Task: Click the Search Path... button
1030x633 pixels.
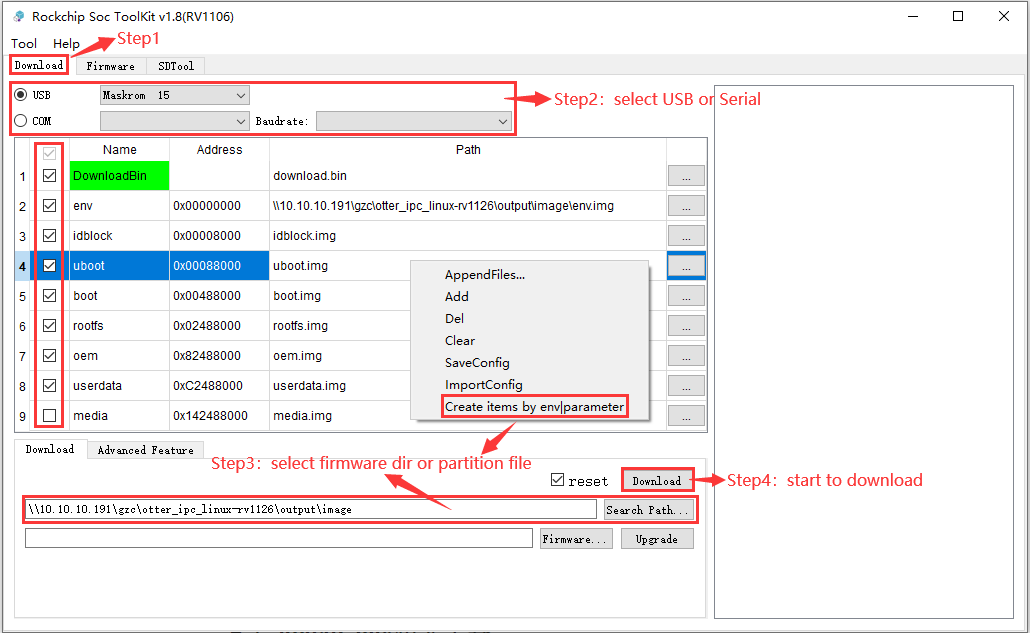Action: point(647,510)
